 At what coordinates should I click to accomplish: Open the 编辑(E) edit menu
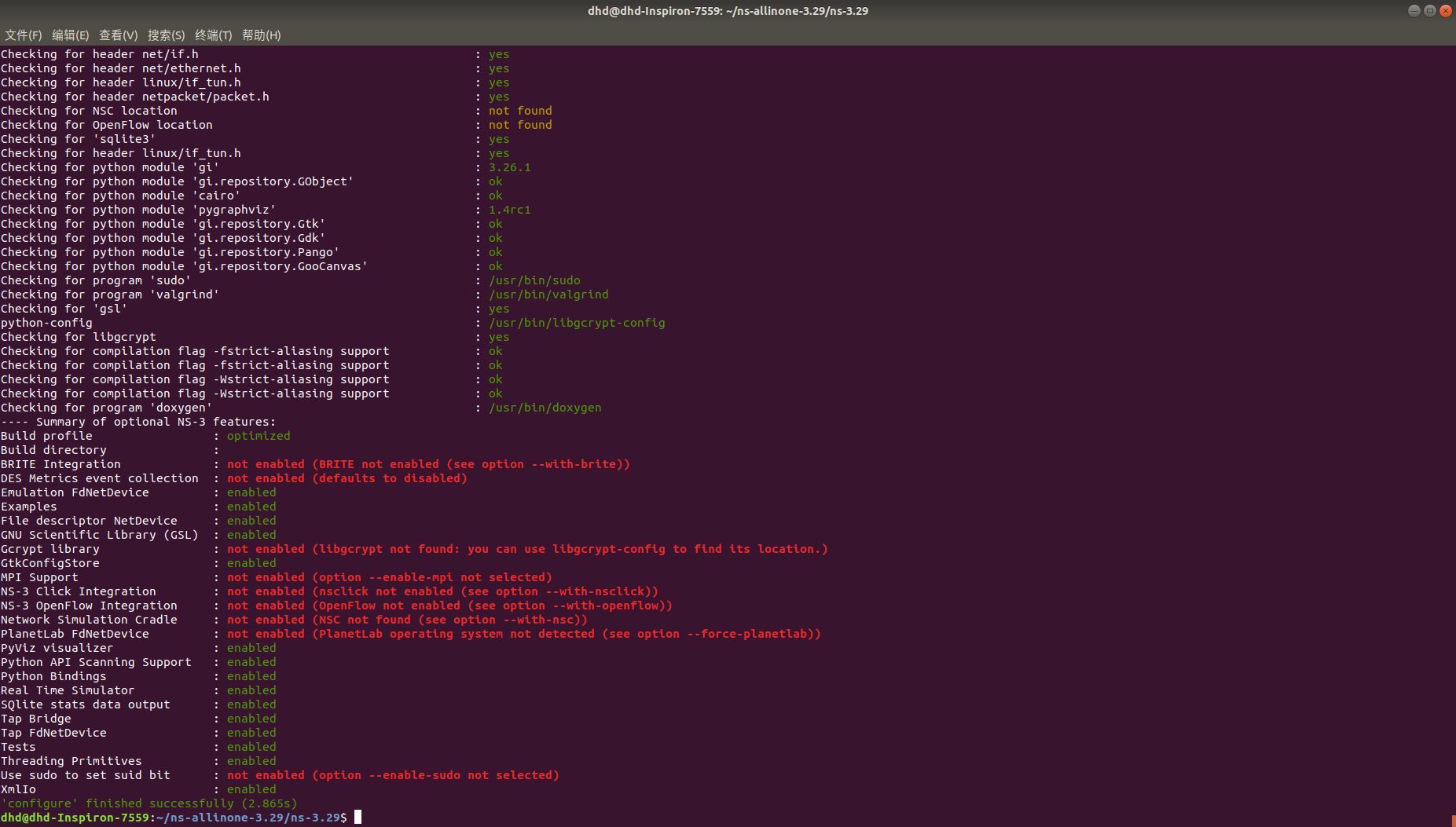[x=71, y=35]
